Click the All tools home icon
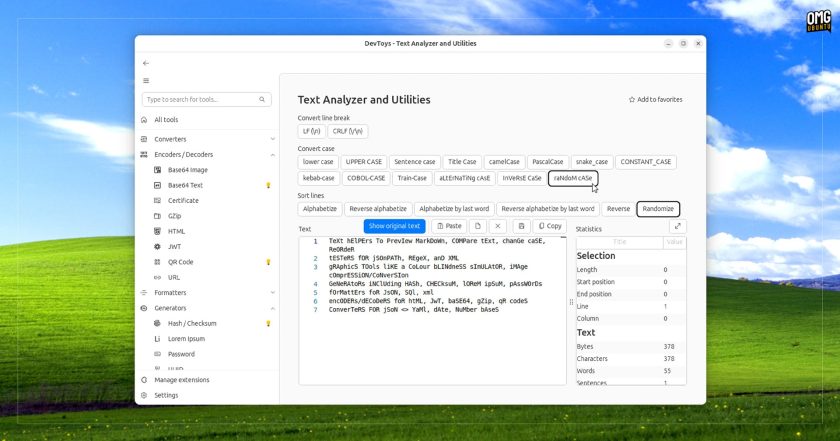 144,119
